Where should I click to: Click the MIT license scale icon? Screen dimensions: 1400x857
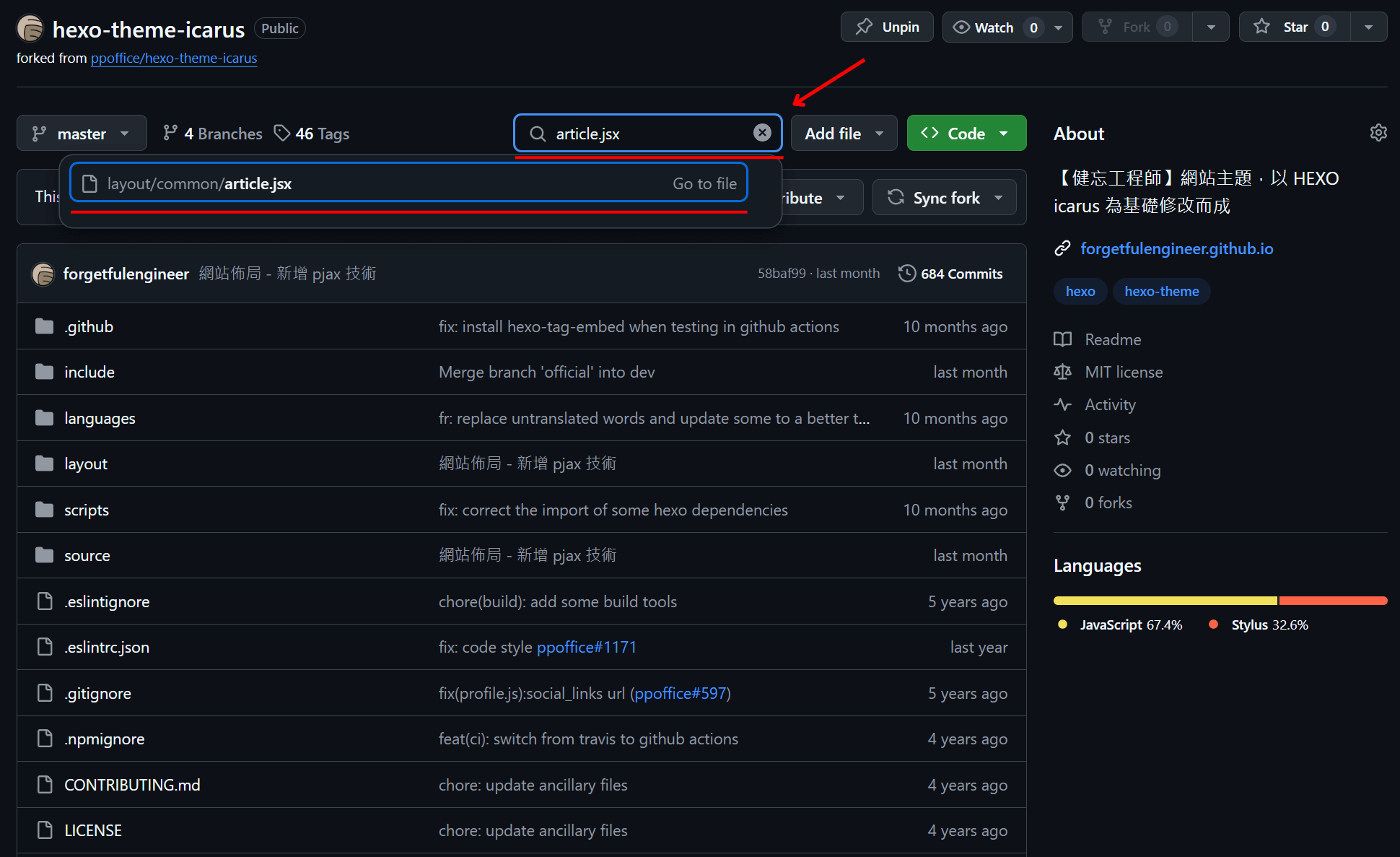click(x=1062, y=372)
